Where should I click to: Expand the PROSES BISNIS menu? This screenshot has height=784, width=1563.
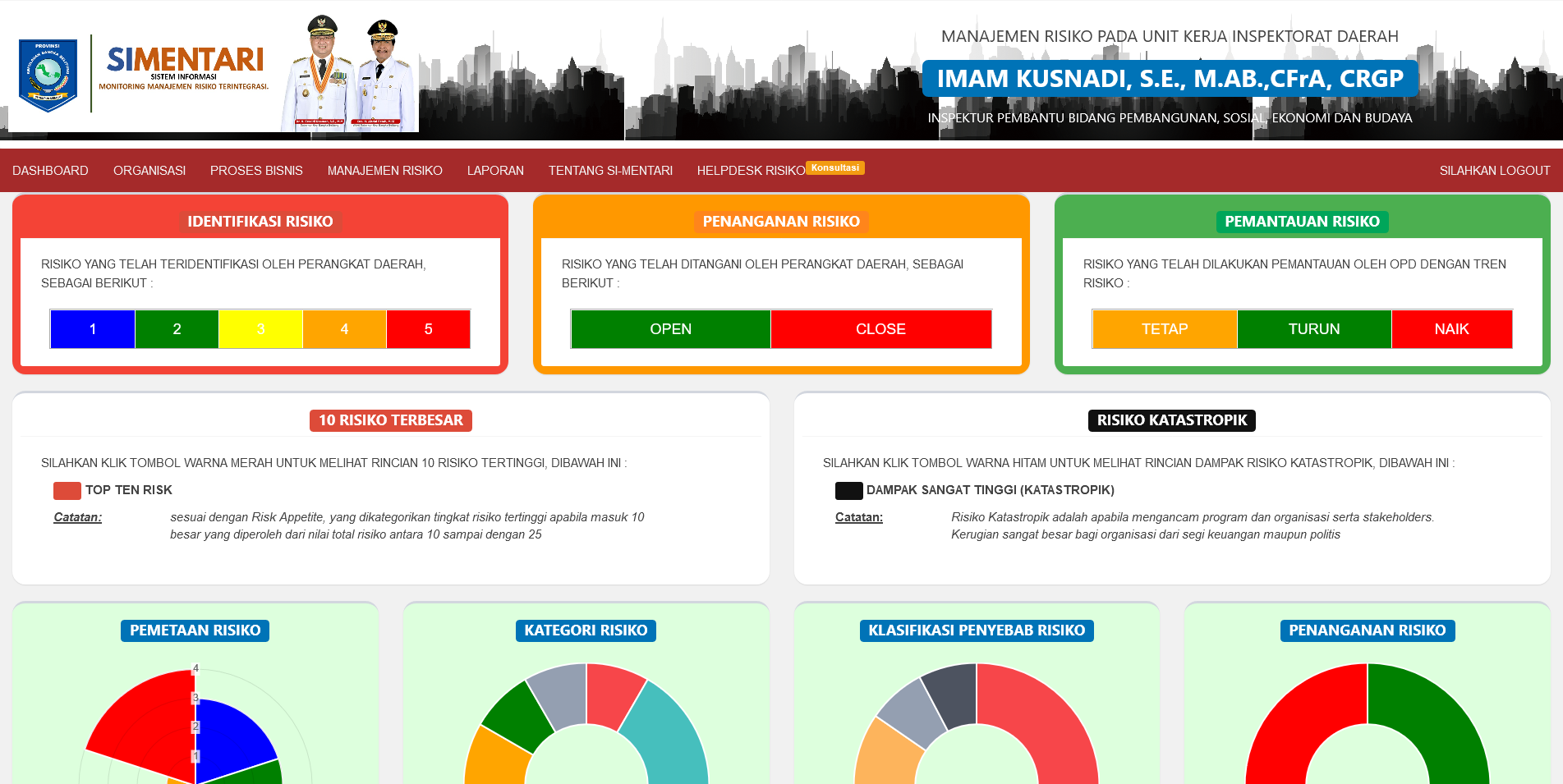tap(256, 171)
